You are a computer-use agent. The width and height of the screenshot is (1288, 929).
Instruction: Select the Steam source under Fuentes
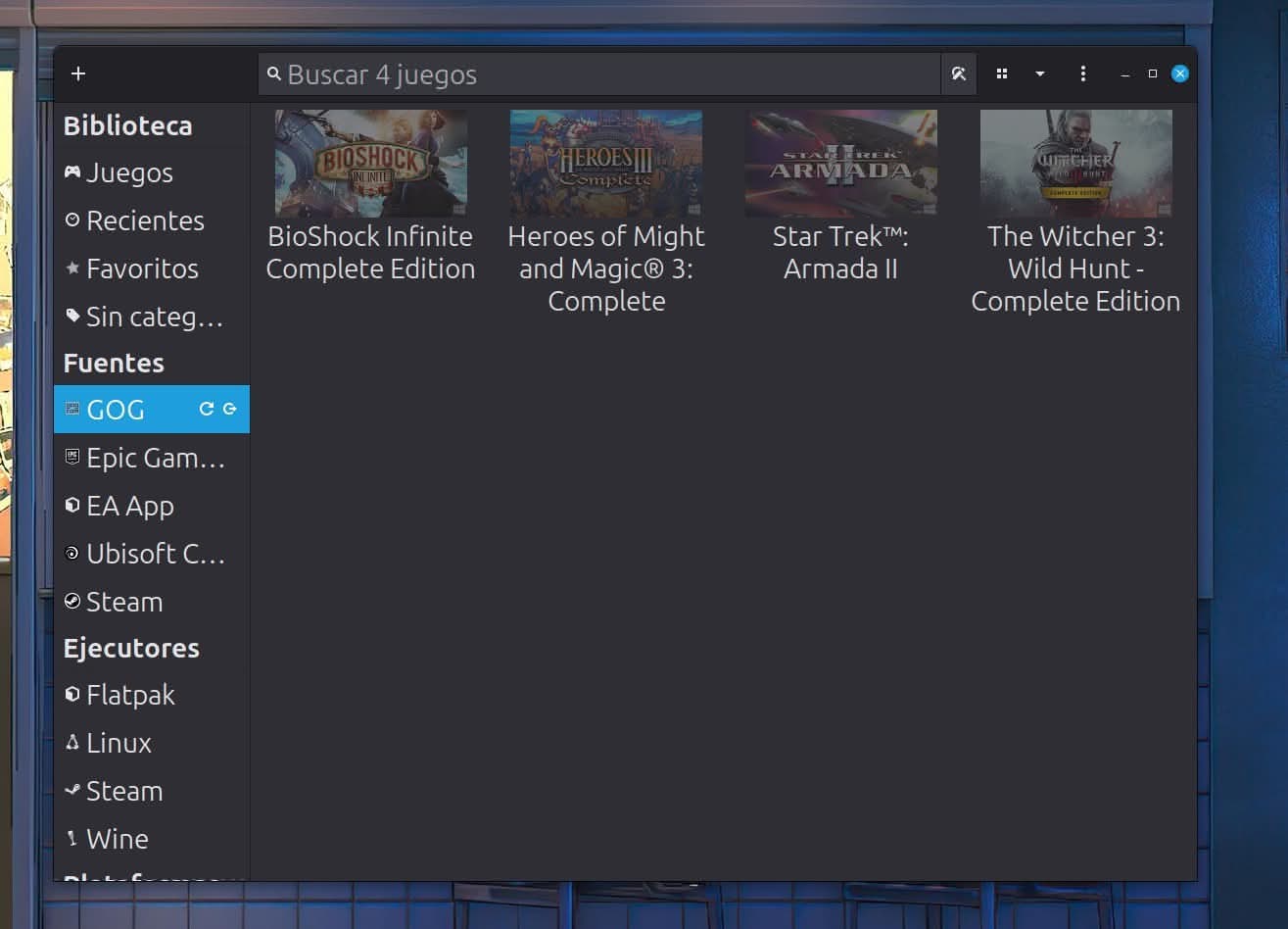click(x=124, y=602)
